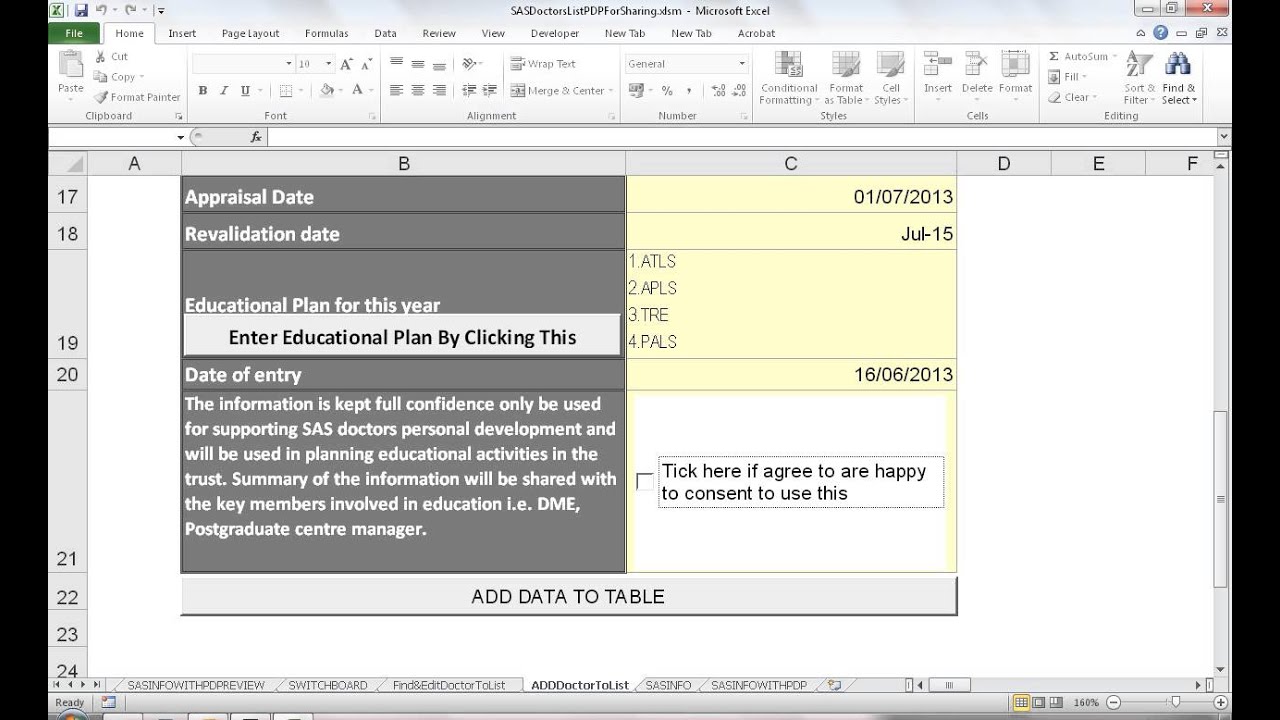Click AutoSum sigma icon
The image size is (1280, 720).
[1054, 57]
